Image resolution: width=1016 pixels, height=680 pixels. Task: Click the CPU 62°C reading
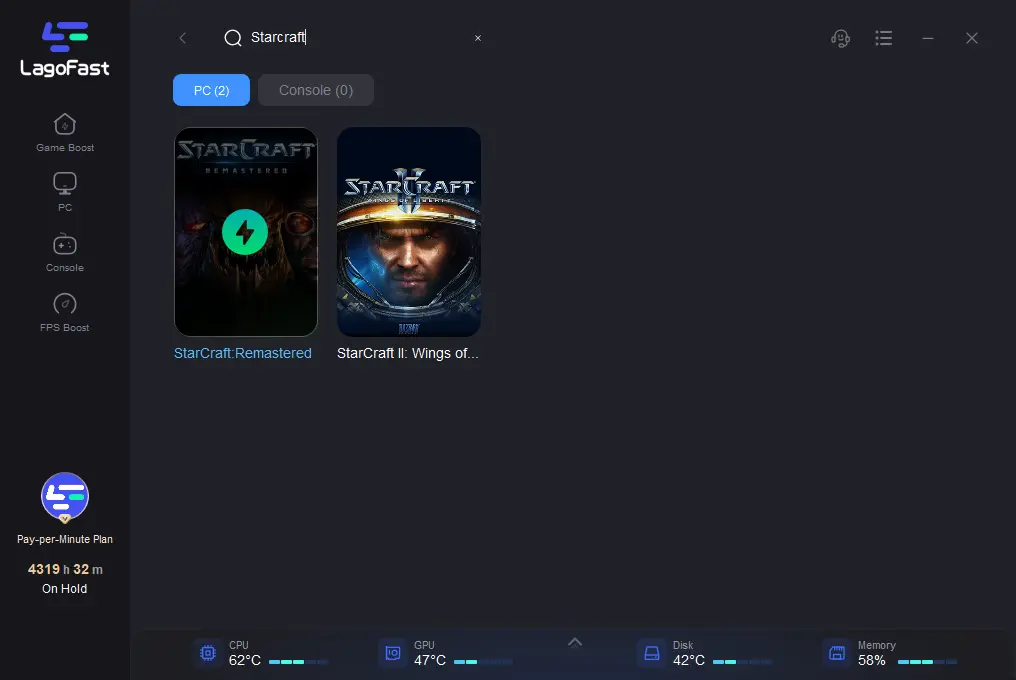click(x=245, y=661)
